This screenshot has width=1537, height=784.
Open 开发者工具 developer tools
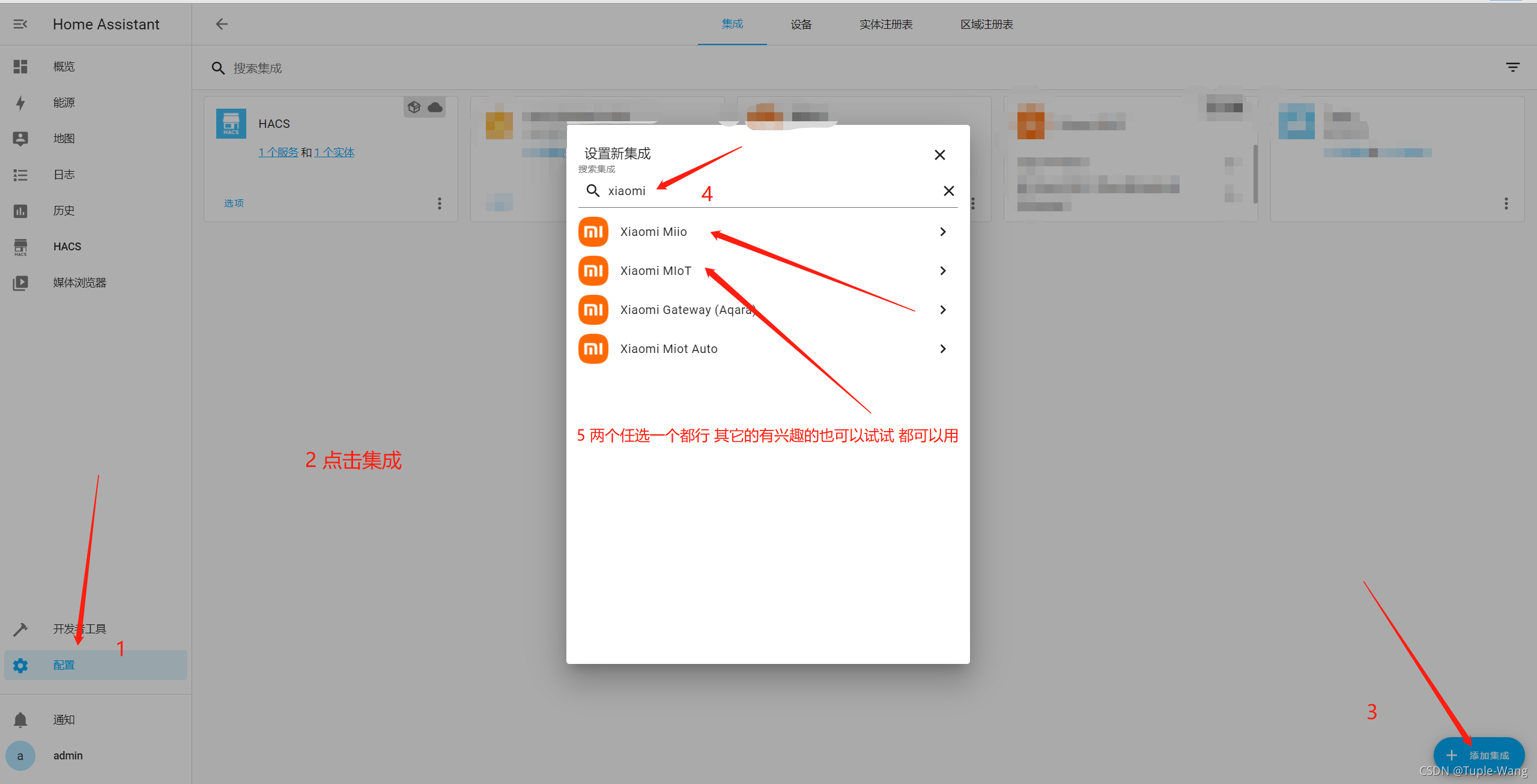point(79,629)
